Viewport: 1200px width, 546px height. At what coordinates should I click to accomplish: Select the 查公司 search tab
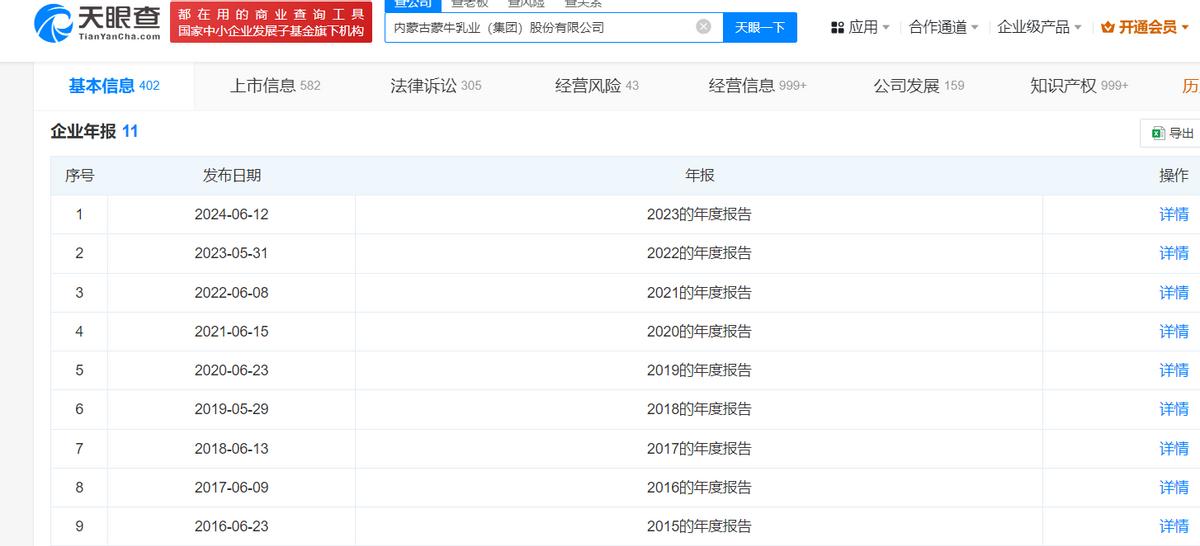tap(412, 4)
